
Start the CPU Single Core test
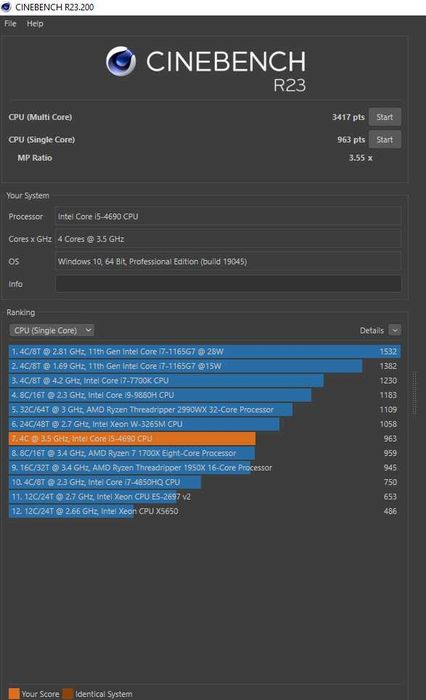pyautogui.click(x=384, y=140)
